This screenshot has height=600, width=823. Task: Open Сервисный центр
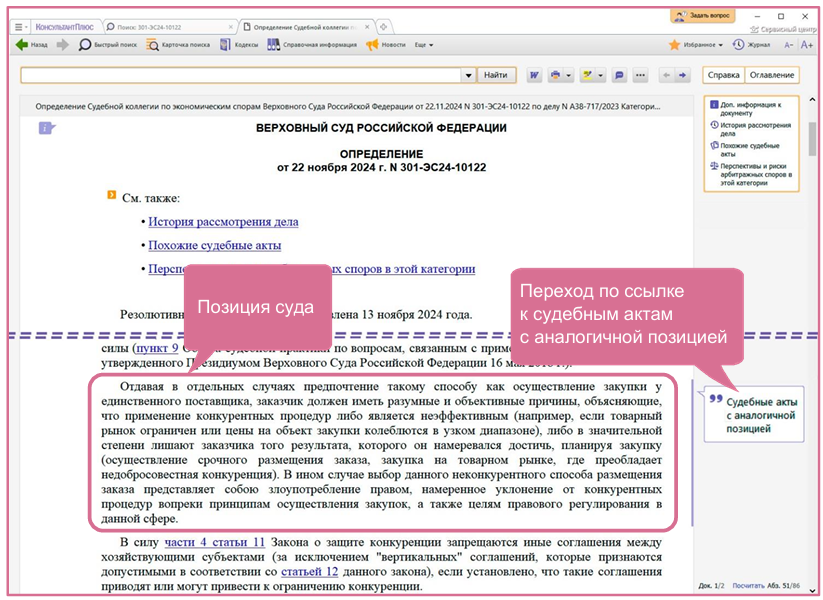[783, 29]
